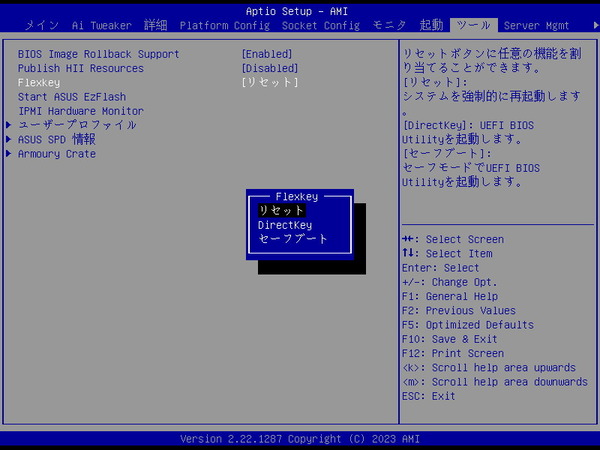Expand ユーザープロファイル submenu arrow
The height and width of the screenshot is (450, 600).
pos(10,125)
